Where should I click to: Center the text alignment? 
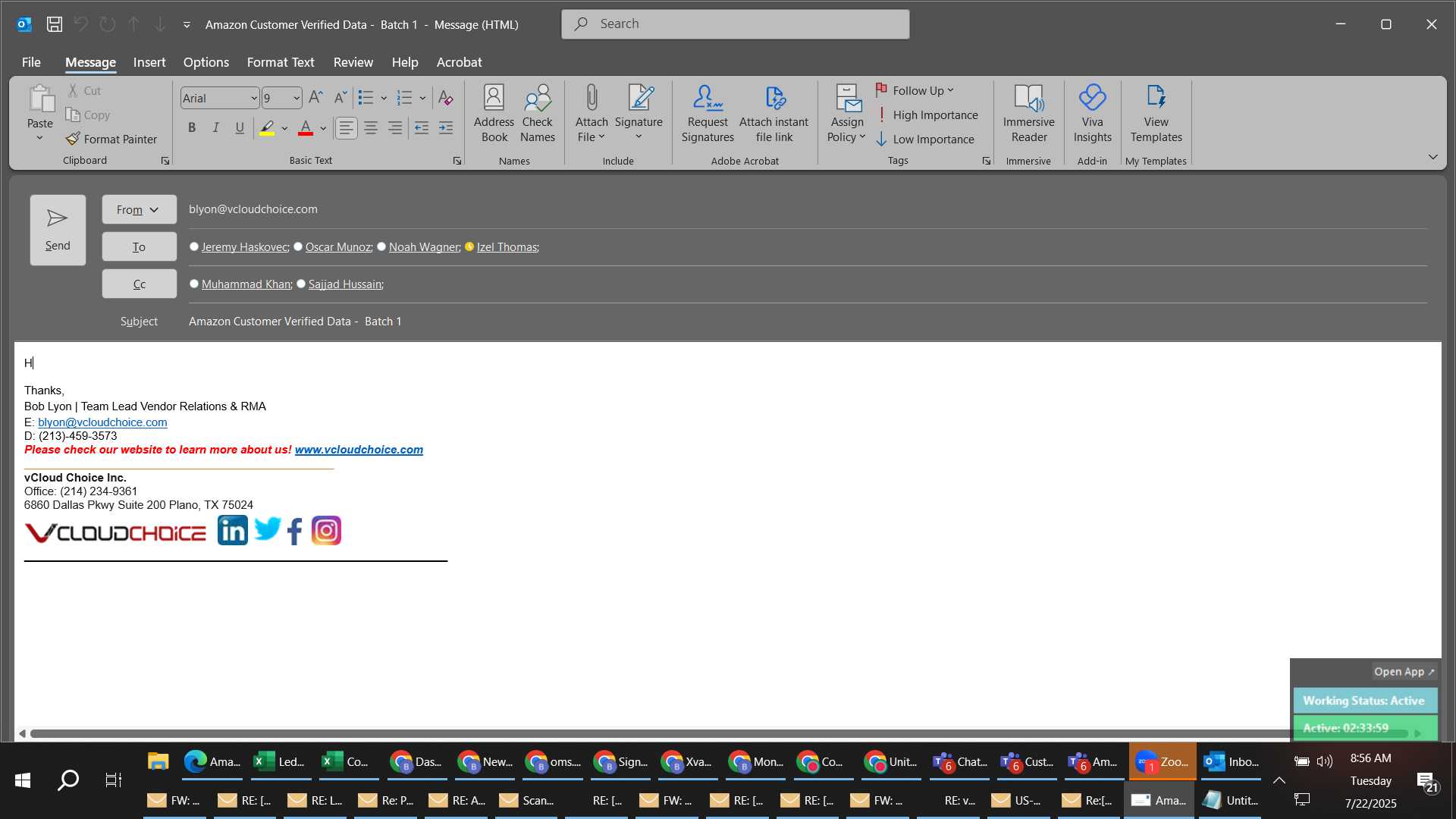[371, 128]
